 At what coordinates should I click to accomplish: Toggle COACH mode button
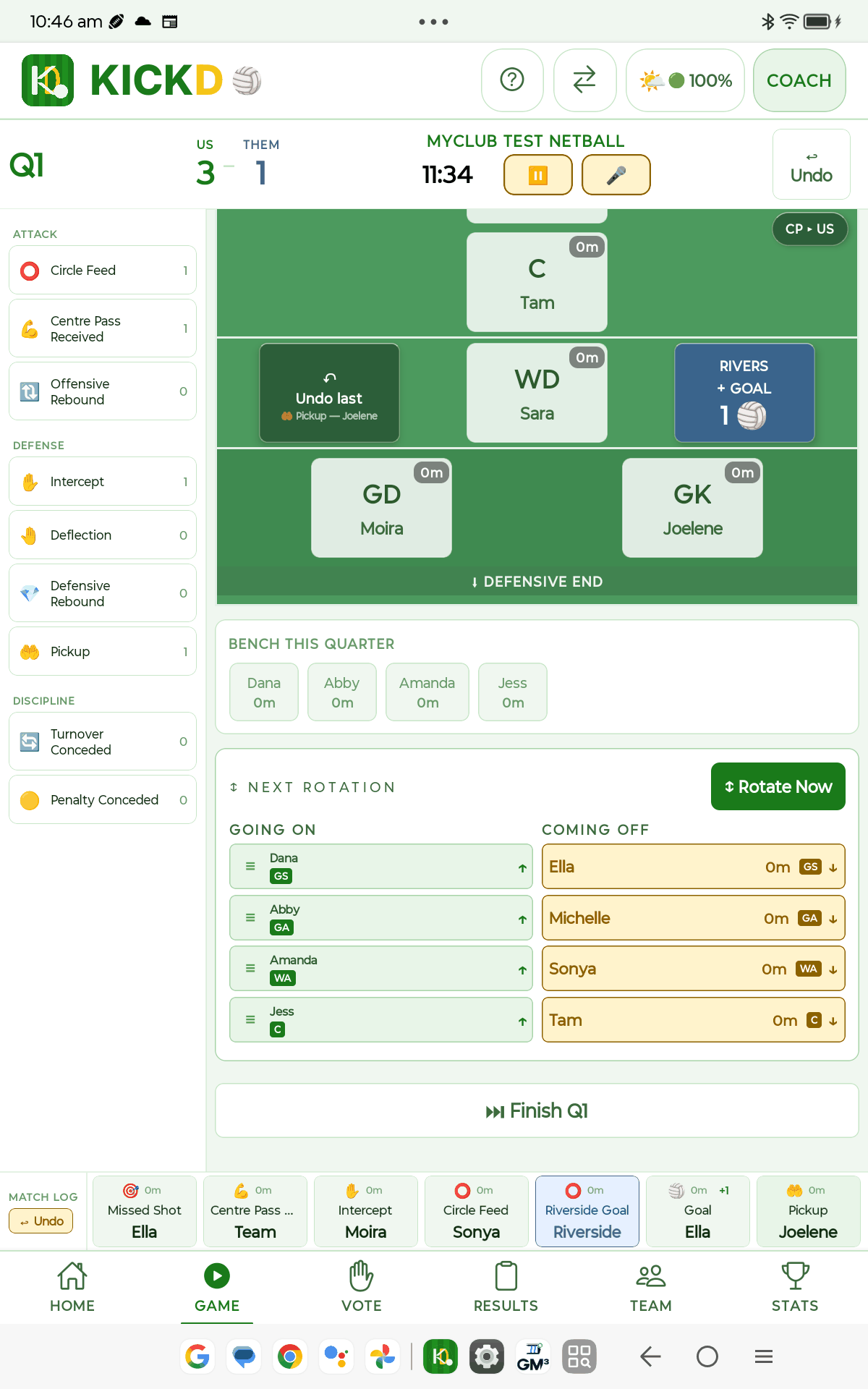point(799,80)
